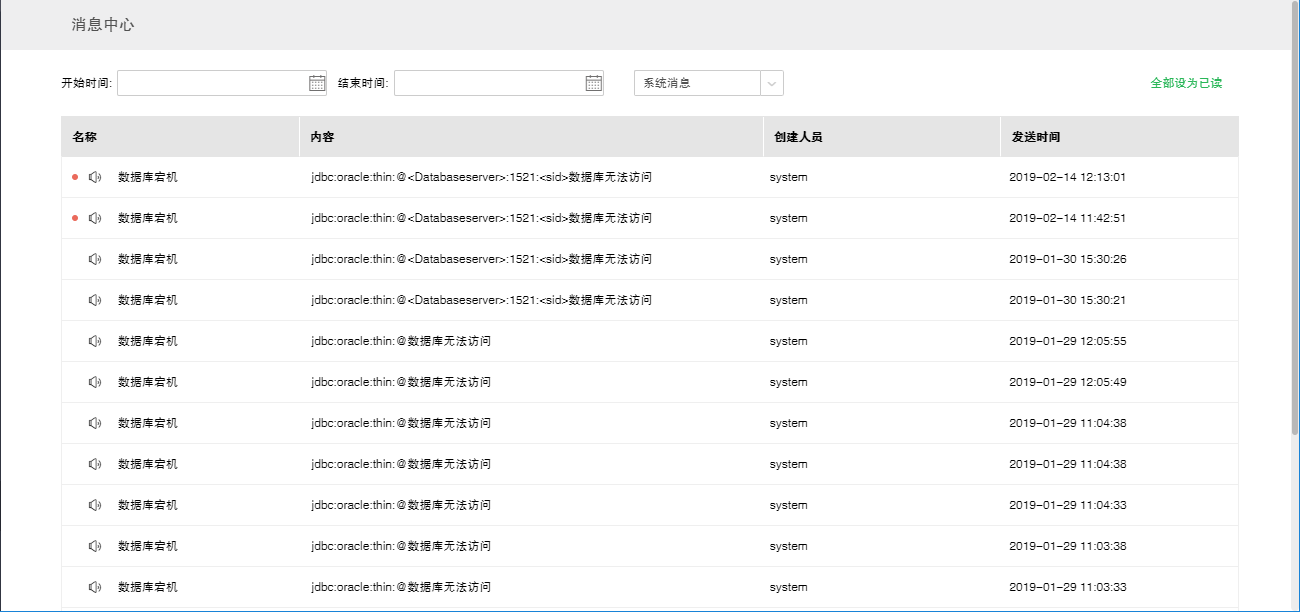Click the 内容 column header

pyautogui.click(x=321, y=135)
